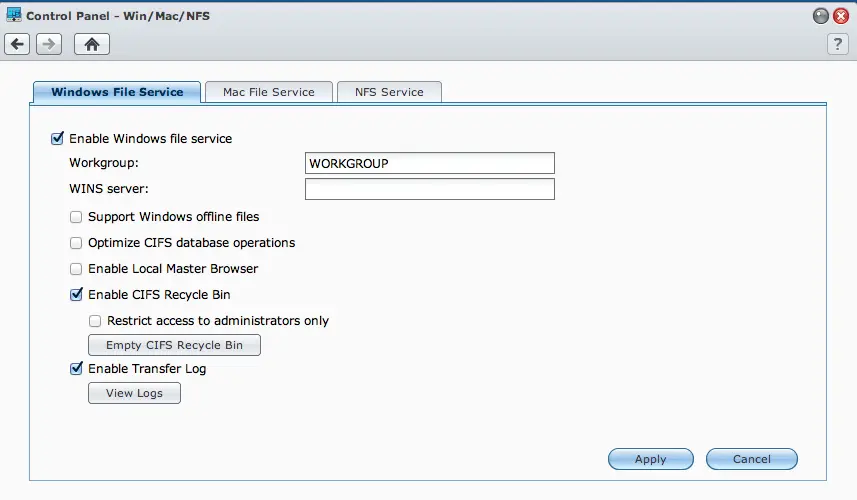Screen dimensions: 857x500
Task: Click the Cancel button
Action: click(x=751, y=459)
